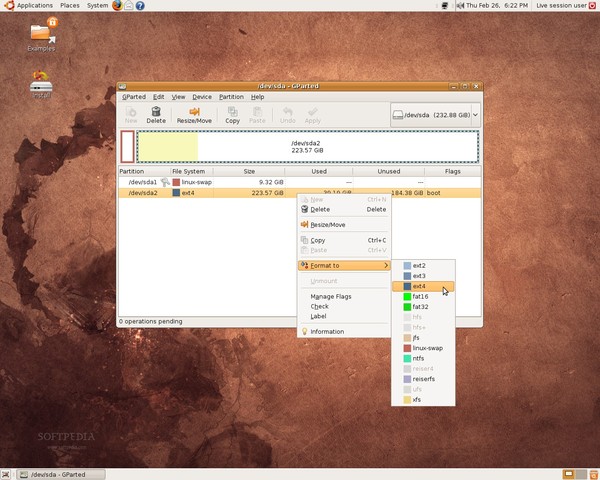
Task: Expand the Format to submenu
Action: pyautogui.click(x=344, y=265)
